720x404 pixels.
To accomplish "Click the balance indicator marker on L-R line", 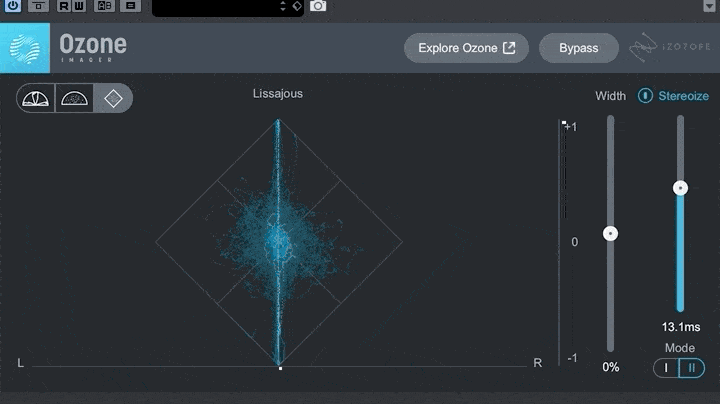I will pyautogui.click(x=280, y=368).
